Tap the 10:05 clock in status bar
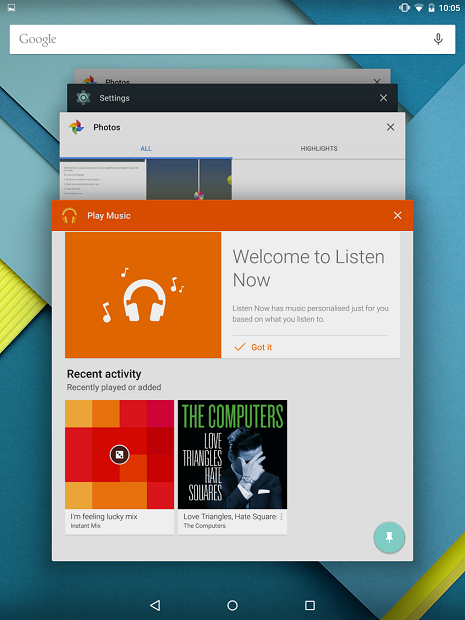 [449, 8]
